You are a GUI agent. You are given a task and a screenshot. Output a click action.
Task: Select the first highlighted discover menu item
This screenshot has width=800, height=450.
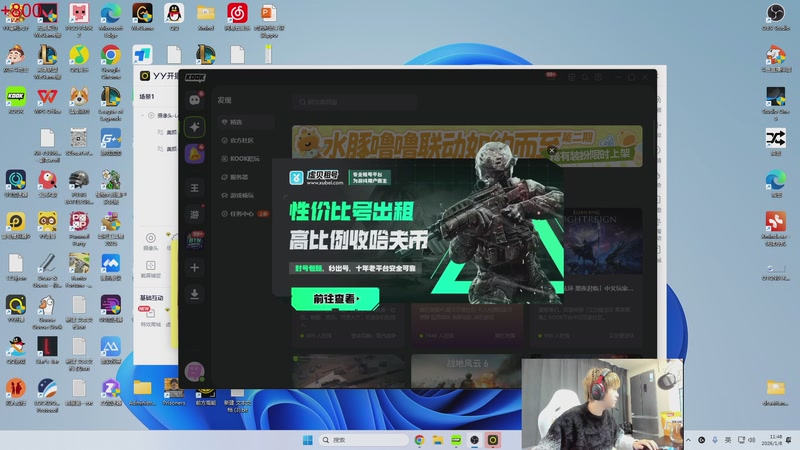[x=246, y=122]
